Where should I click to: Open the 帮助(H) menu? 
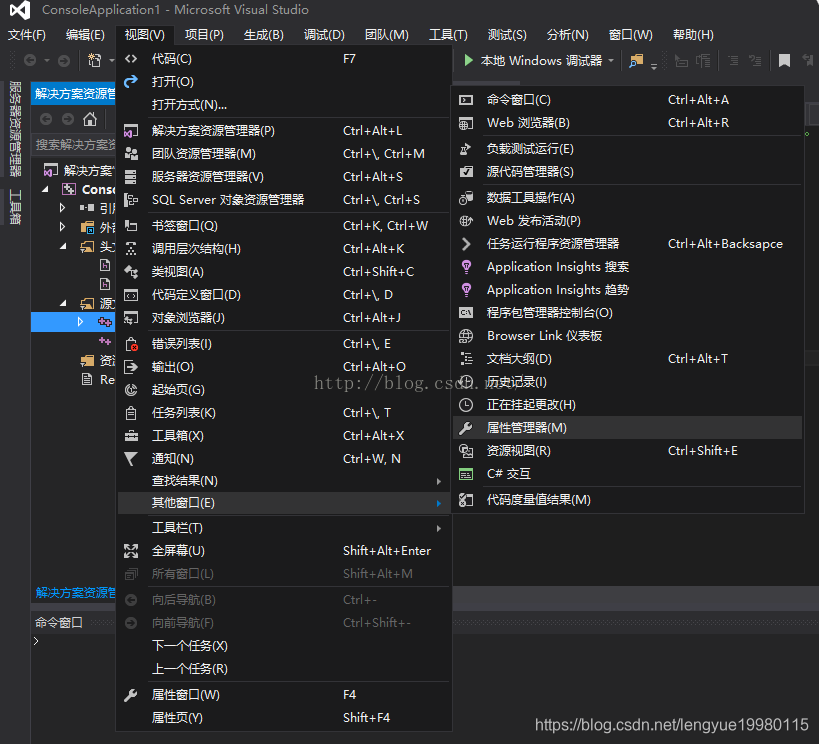(693, 35)
